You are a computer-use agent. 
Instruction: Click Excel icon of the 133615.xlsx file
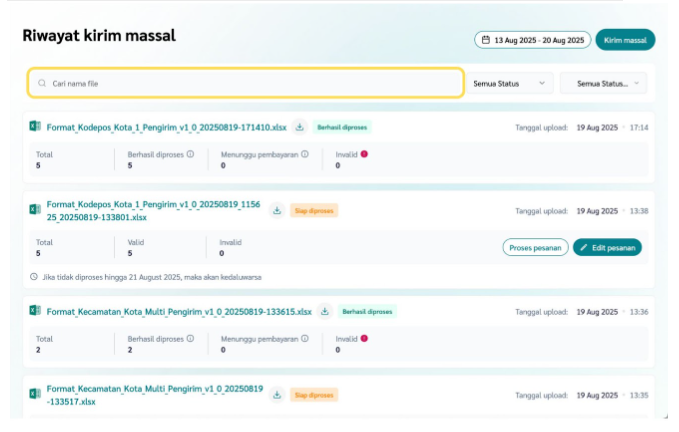pyautogui.click(x=35, y=311)
